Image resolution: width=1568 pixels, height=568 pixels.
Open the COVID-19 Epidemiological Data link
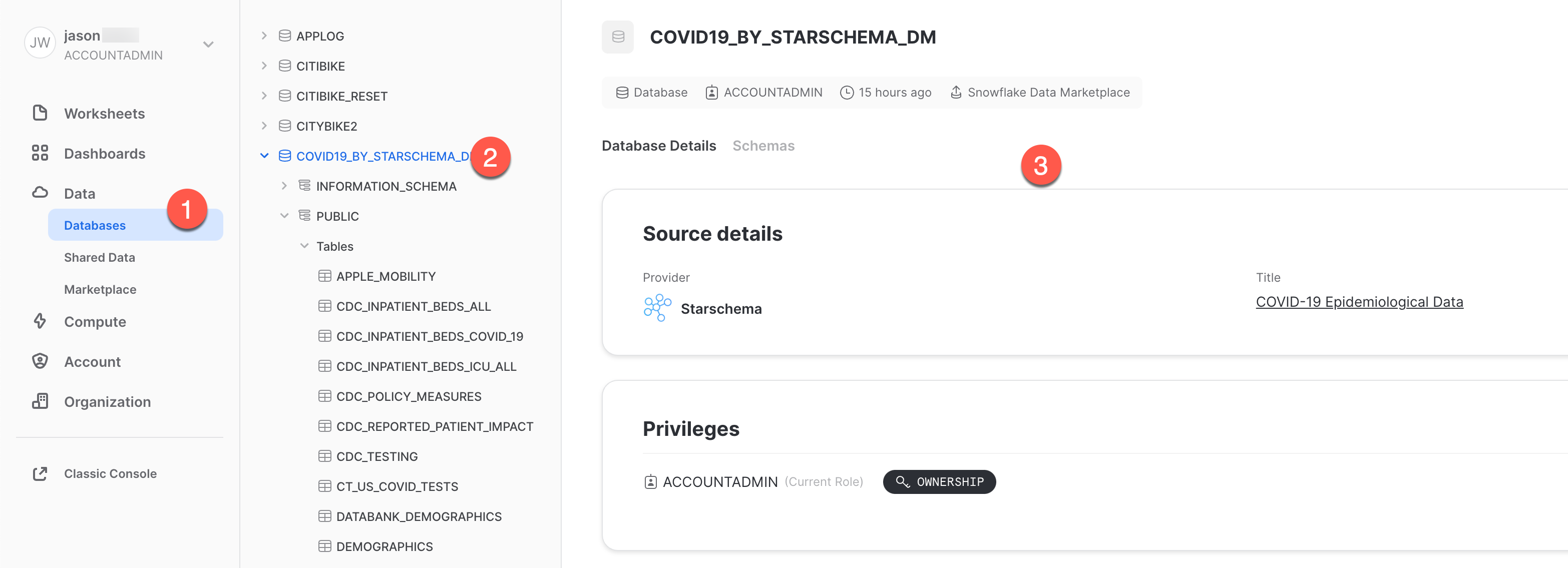point(1359,301)
